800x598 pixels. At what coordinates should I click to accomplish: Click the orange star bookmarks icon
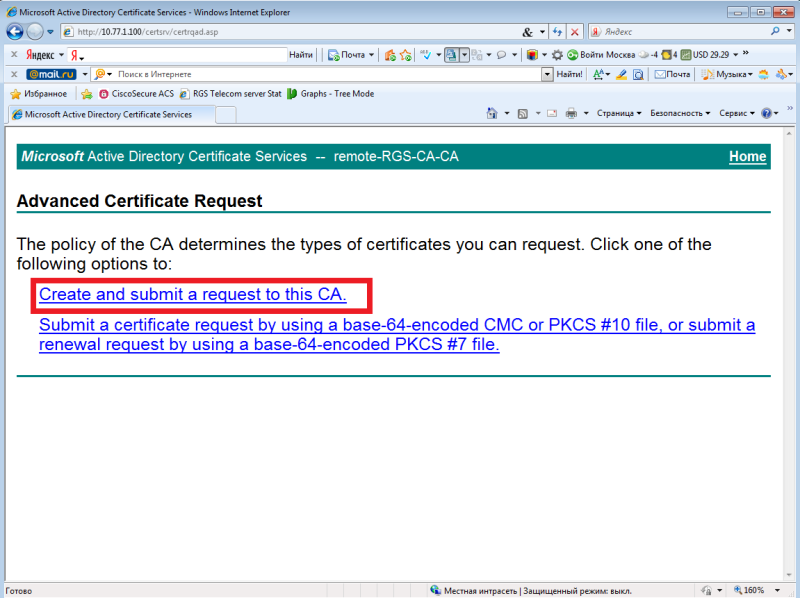406,55
